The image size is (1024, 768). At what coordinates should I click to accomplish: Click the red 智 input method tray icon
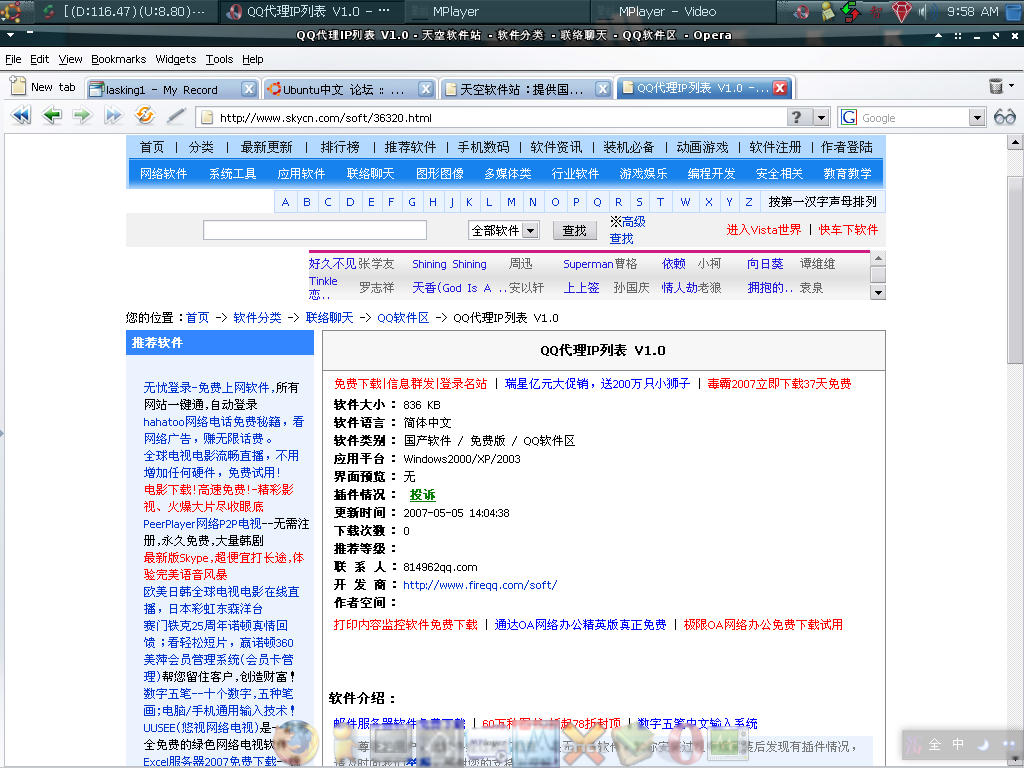pyautogui.click(x=876, y=12)
